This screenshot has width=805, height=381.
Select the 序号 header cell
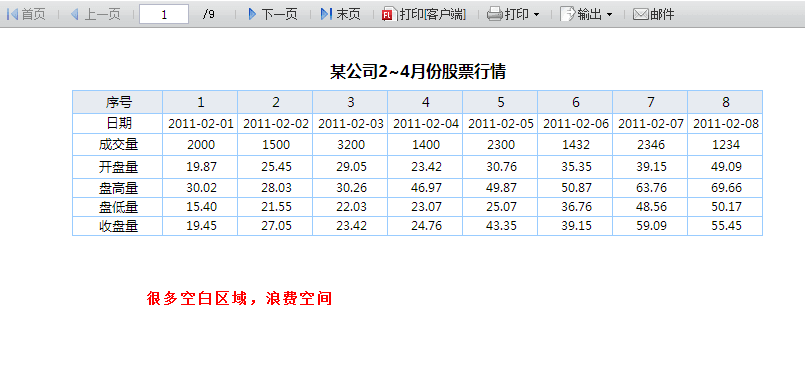(x=118, y=102)
